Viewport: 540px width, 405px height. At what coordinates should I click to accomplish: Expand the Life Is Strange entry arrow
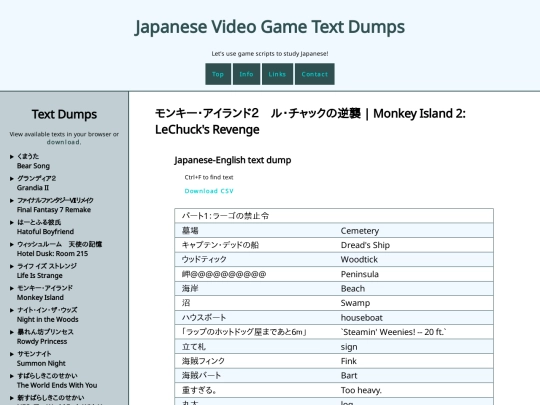(12, 267)
